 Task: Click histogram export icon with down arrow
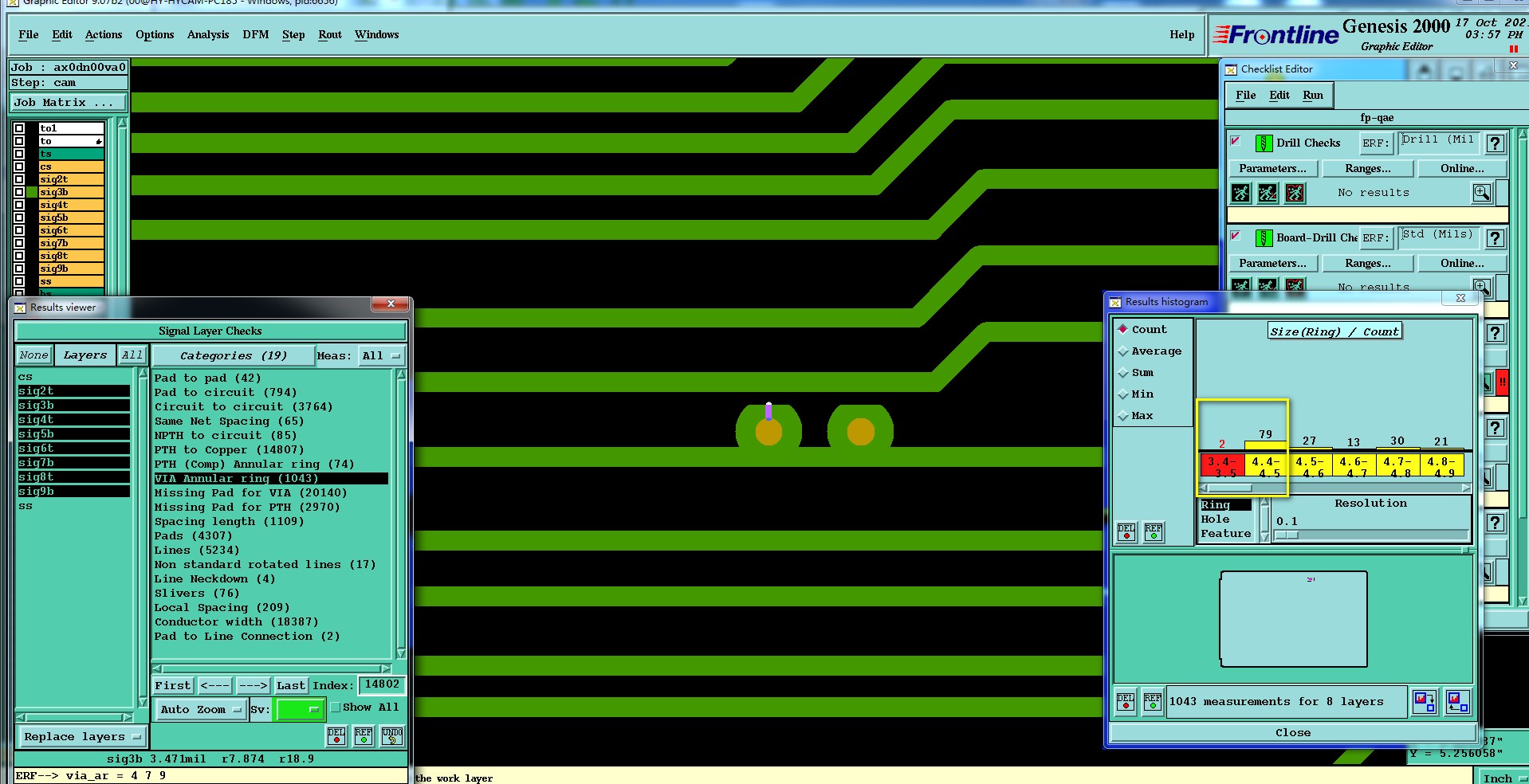coord(1425,702)
